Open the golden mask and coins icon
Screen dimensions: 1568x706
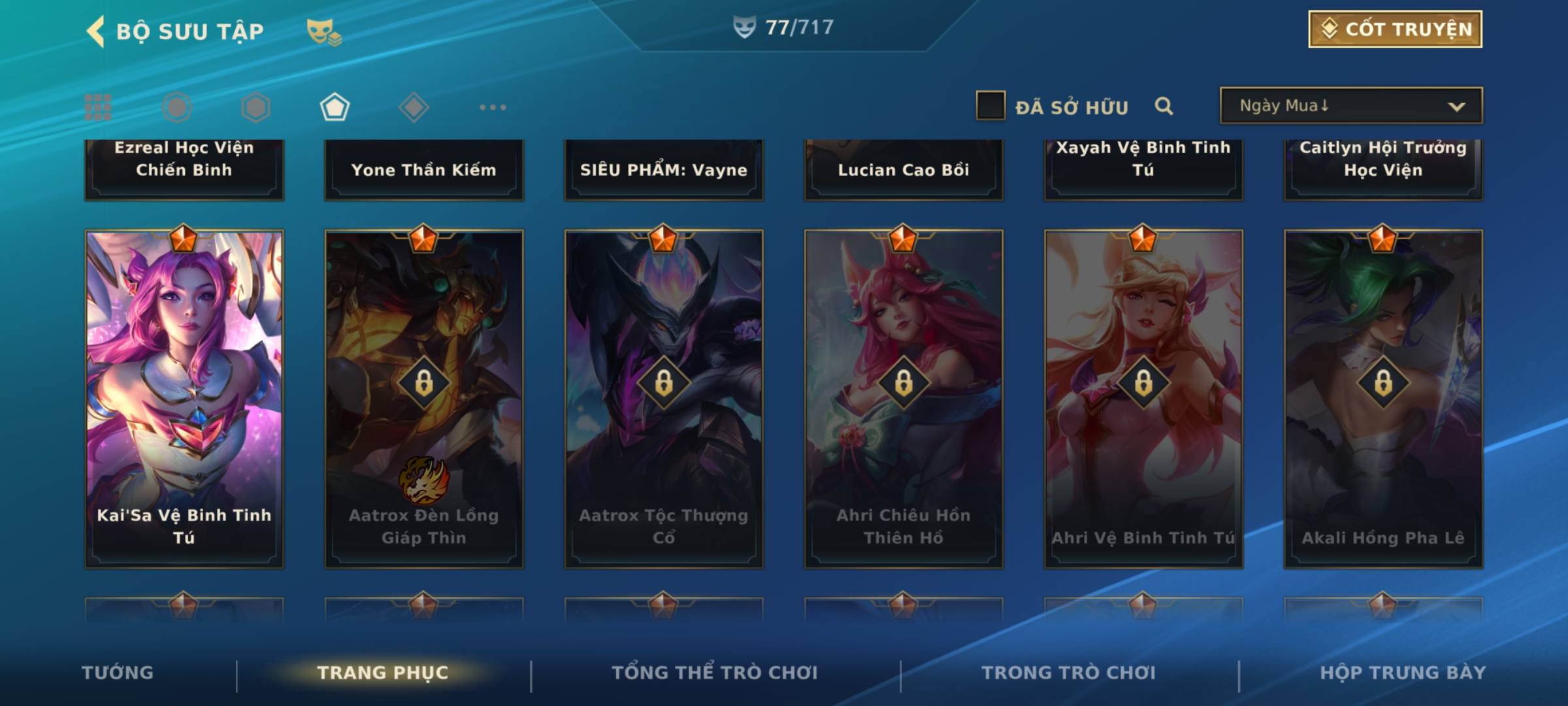coord(324,31)
